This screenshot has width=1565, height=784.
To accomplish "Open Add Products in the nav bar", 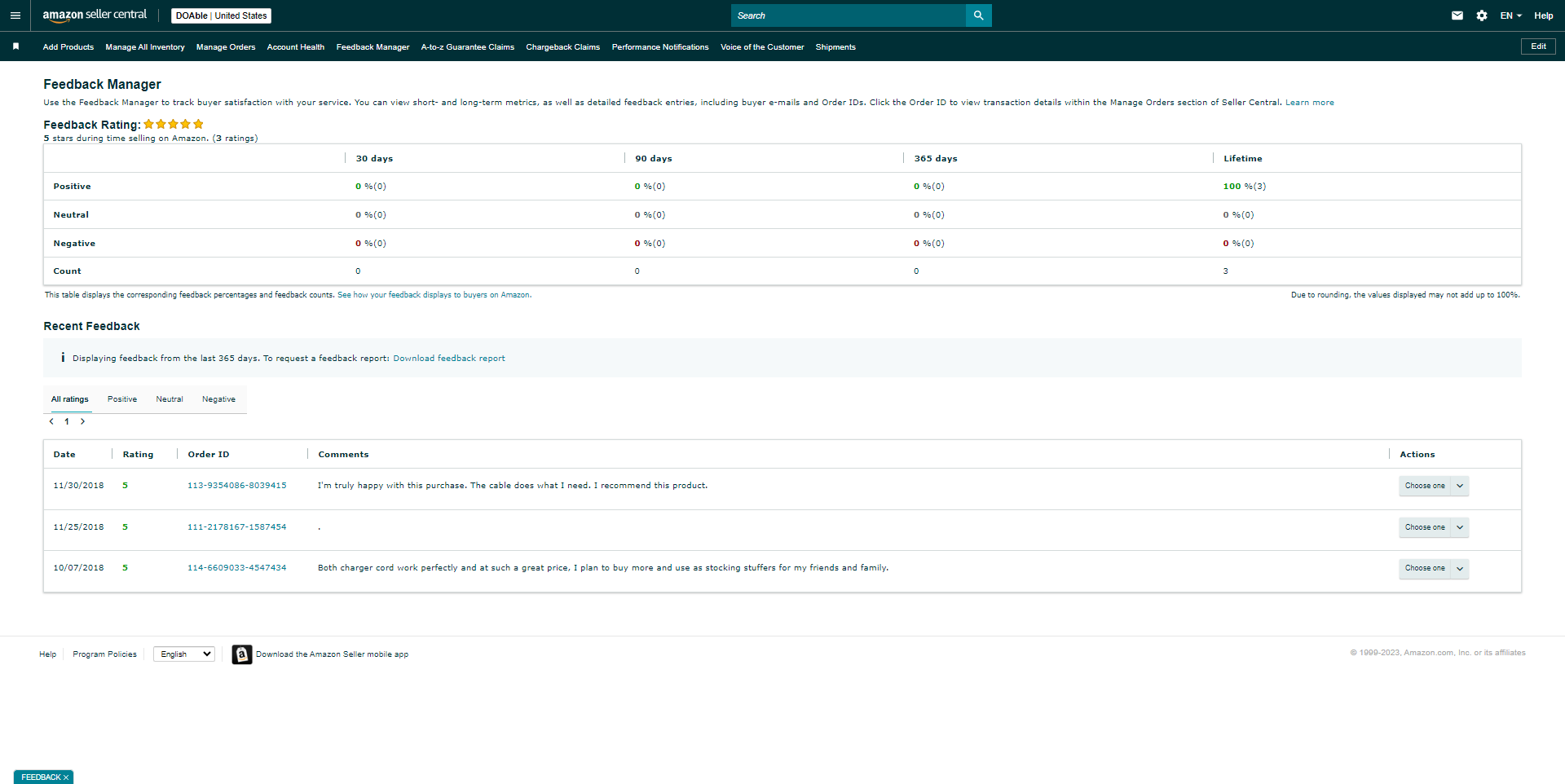I will tap(68, 47).
